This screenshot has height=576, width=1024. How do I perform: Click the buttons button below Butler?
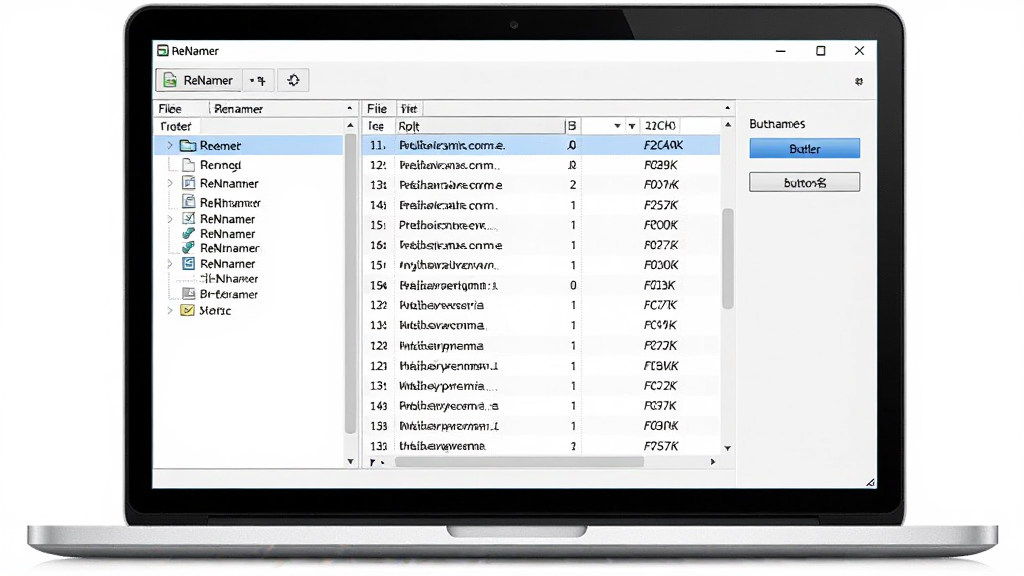pyautogui.click(x=805, y=182)
